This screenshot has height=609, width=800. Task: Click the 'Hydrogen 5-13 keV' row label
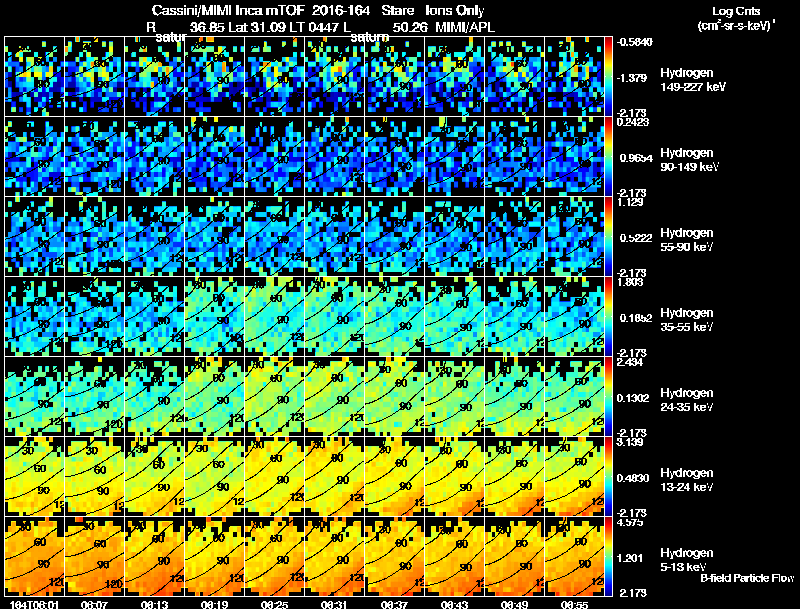[687, 560]
